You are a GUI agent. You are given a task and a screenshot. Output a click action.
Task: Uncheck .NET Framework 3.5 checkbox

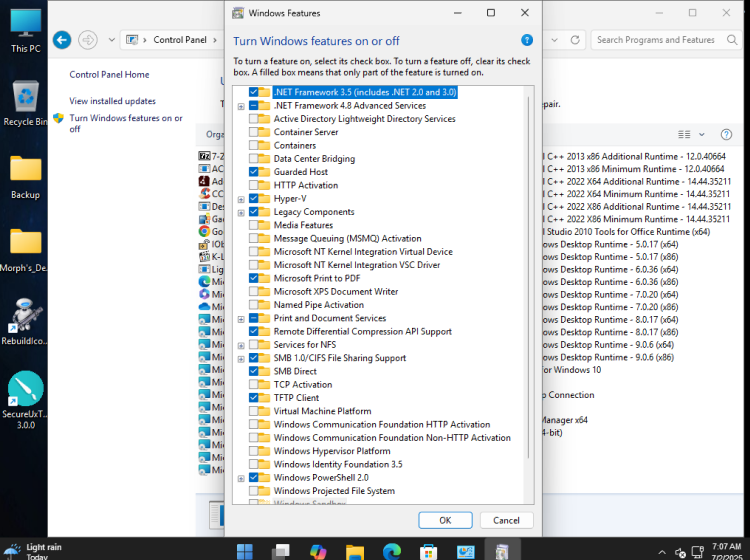(254, 92)
